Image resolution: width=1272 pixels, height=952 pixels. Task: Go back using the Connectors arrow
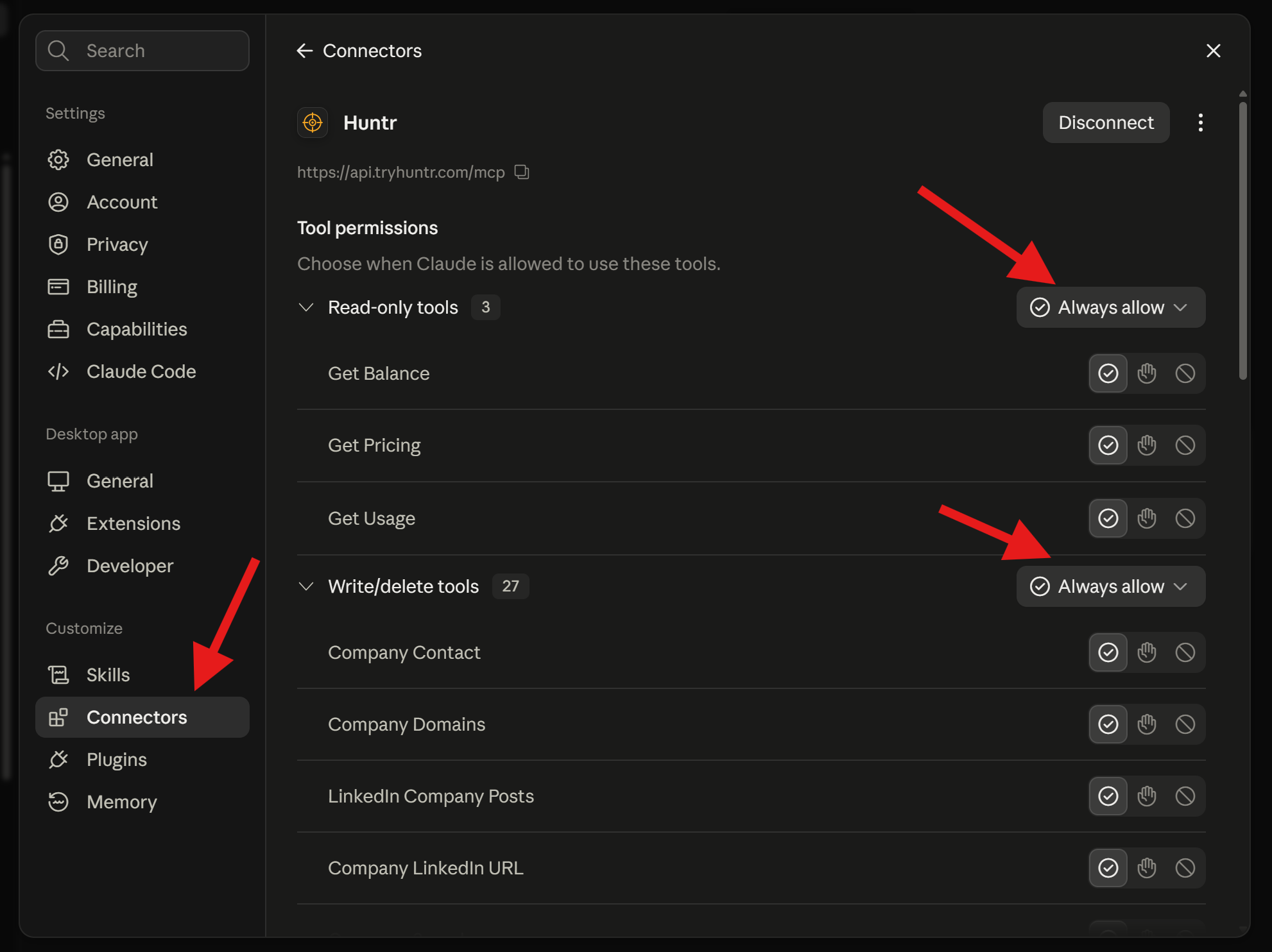click(305, 51)
